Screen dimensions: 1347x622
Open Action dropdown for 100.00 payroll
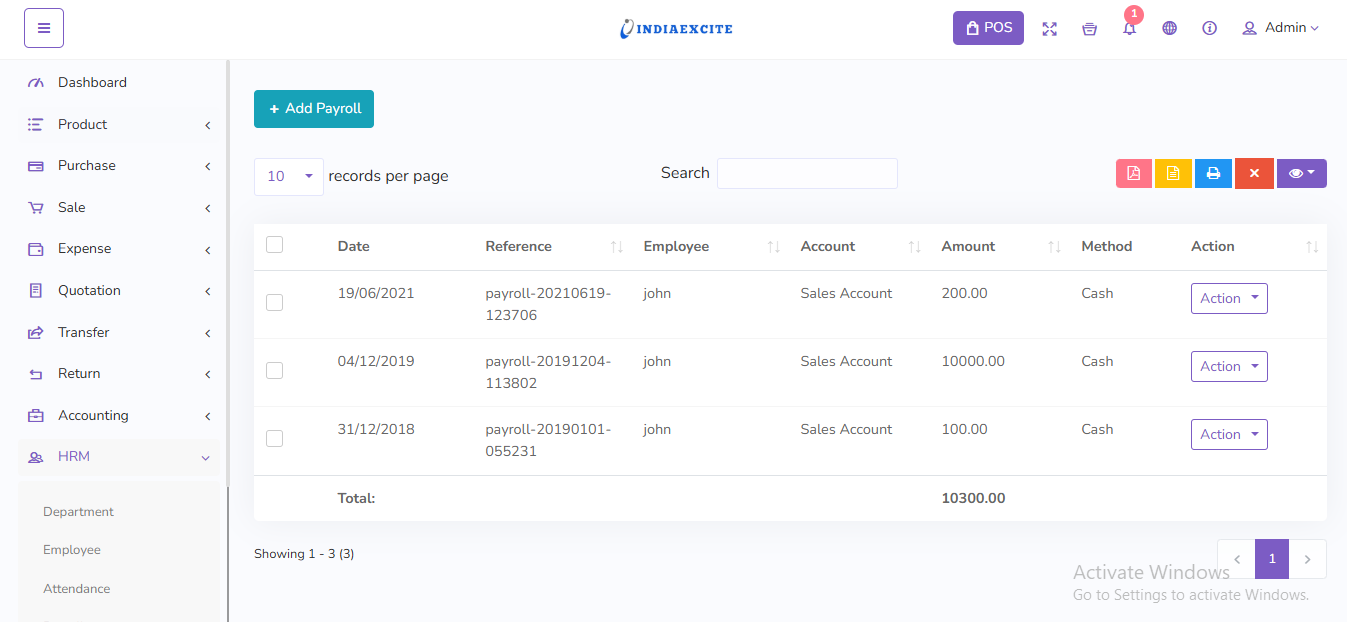point(1228,434)
